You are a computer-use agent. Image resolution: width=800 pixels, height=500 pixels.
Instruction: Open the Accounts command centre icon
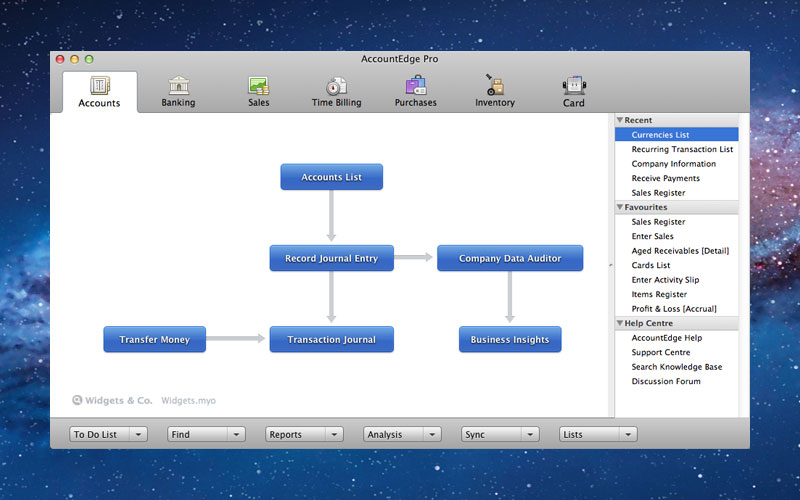tap(99, 85)
